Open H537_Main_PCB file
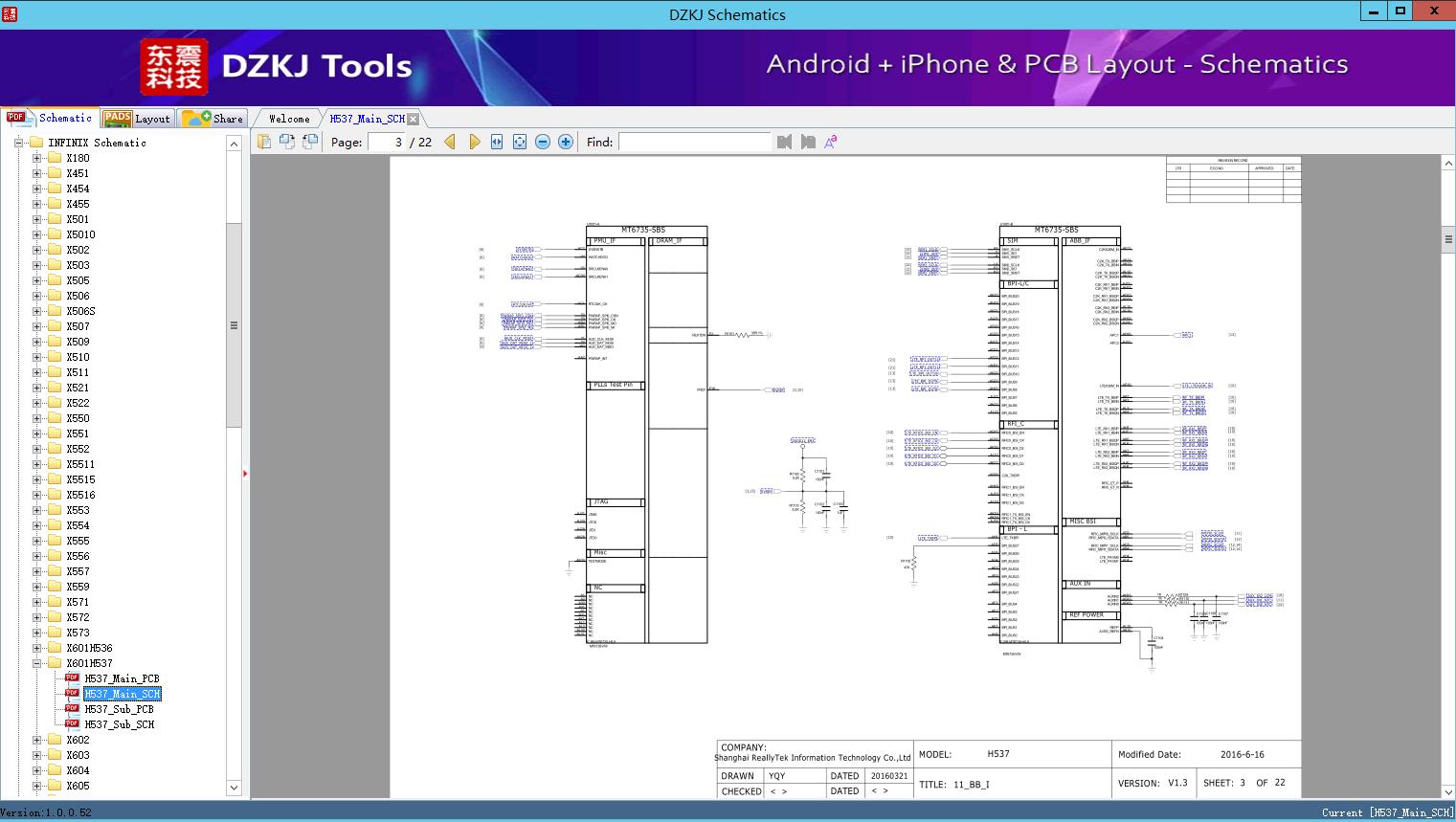Image resolution: width=1456 pixels, height=822 pixels. (122, 678)
